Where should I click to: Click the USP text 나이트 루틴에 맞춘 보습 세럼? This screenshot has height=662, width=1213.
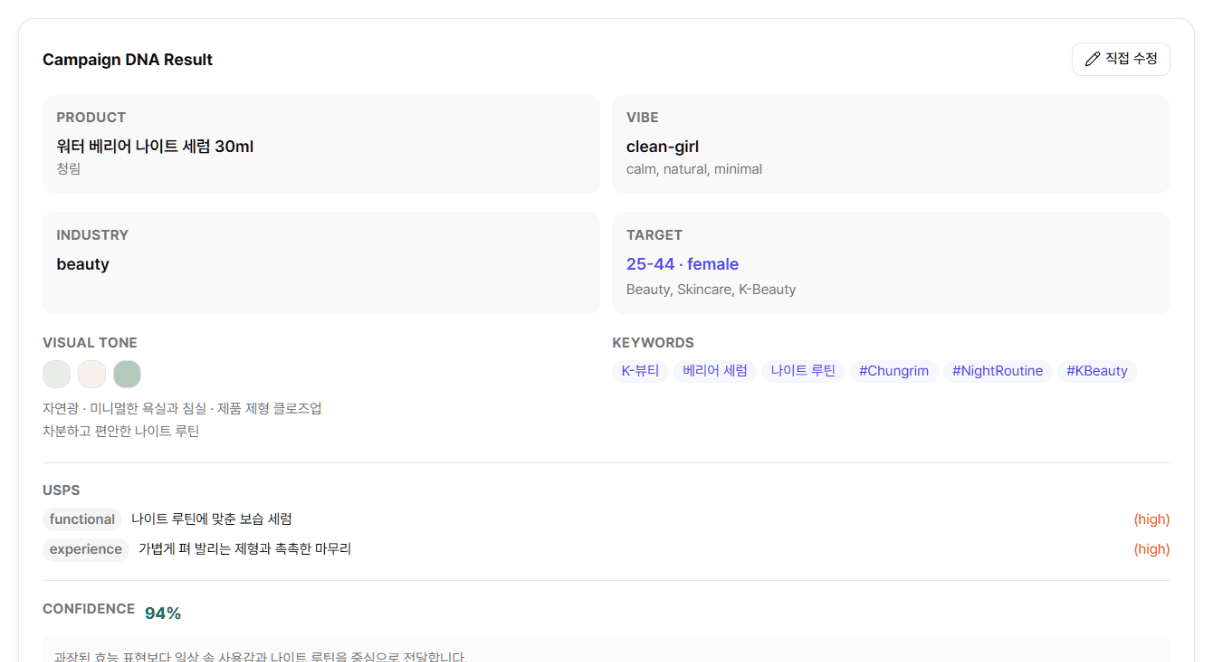coord(212,519)
